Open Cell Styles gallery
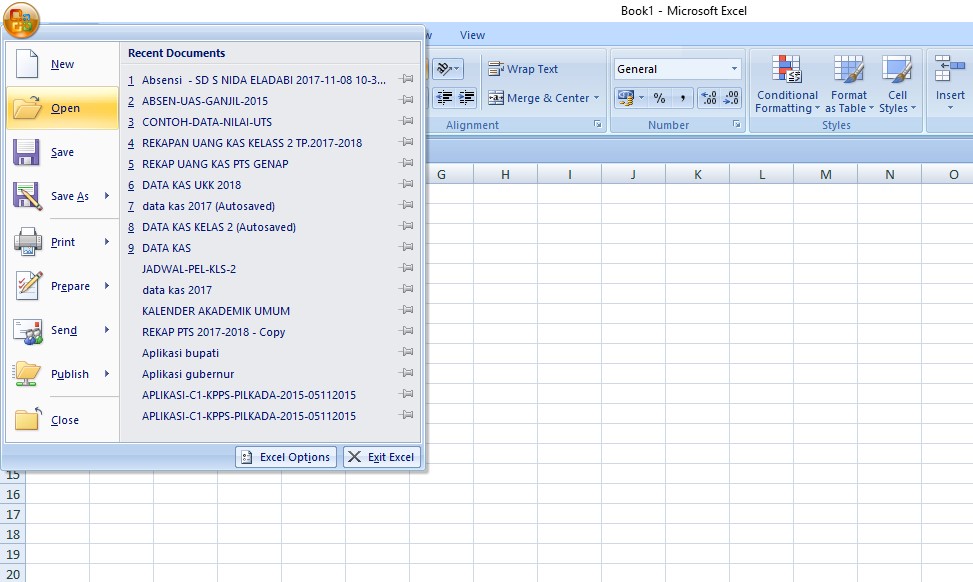Viewport: 973px width, 582px height. tap(897, 84)
